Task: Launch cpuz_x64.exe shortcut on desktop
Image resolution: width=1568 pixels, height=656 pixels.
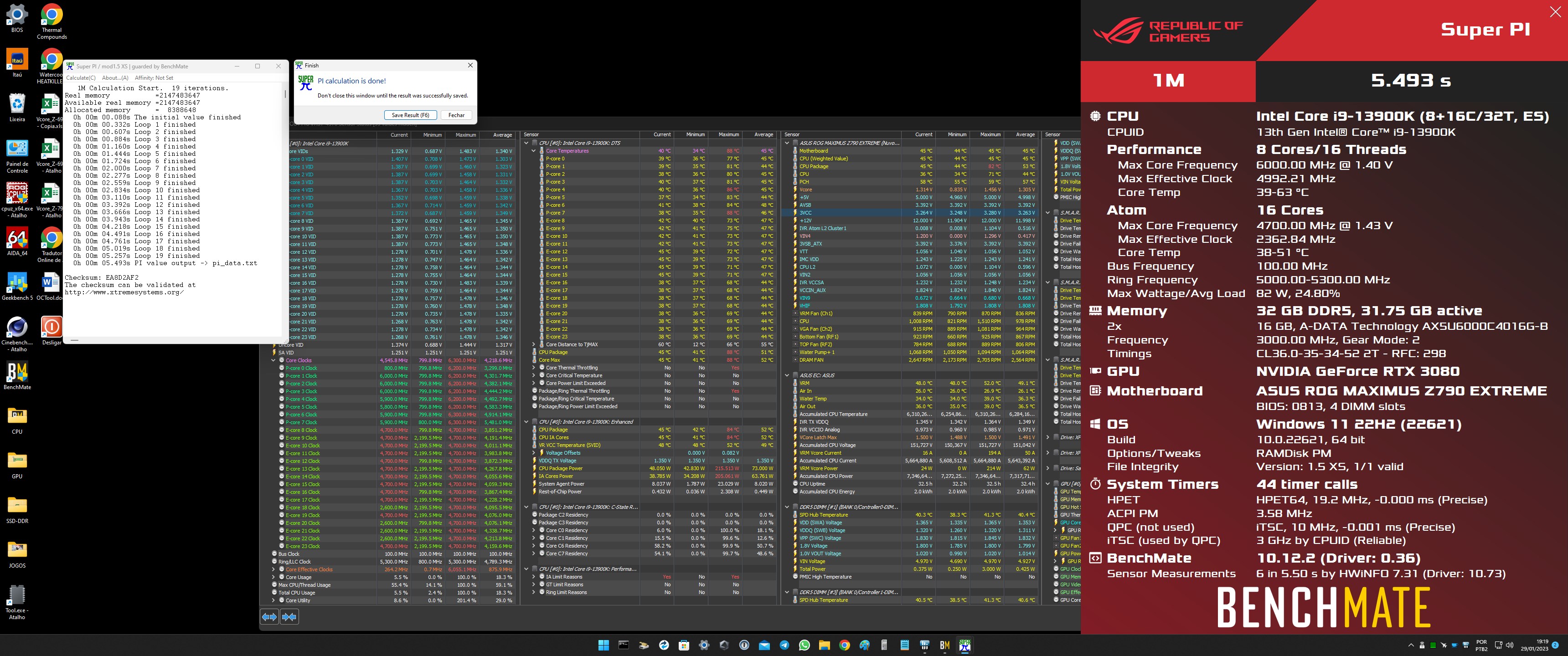Action: (x=17, y=200)
